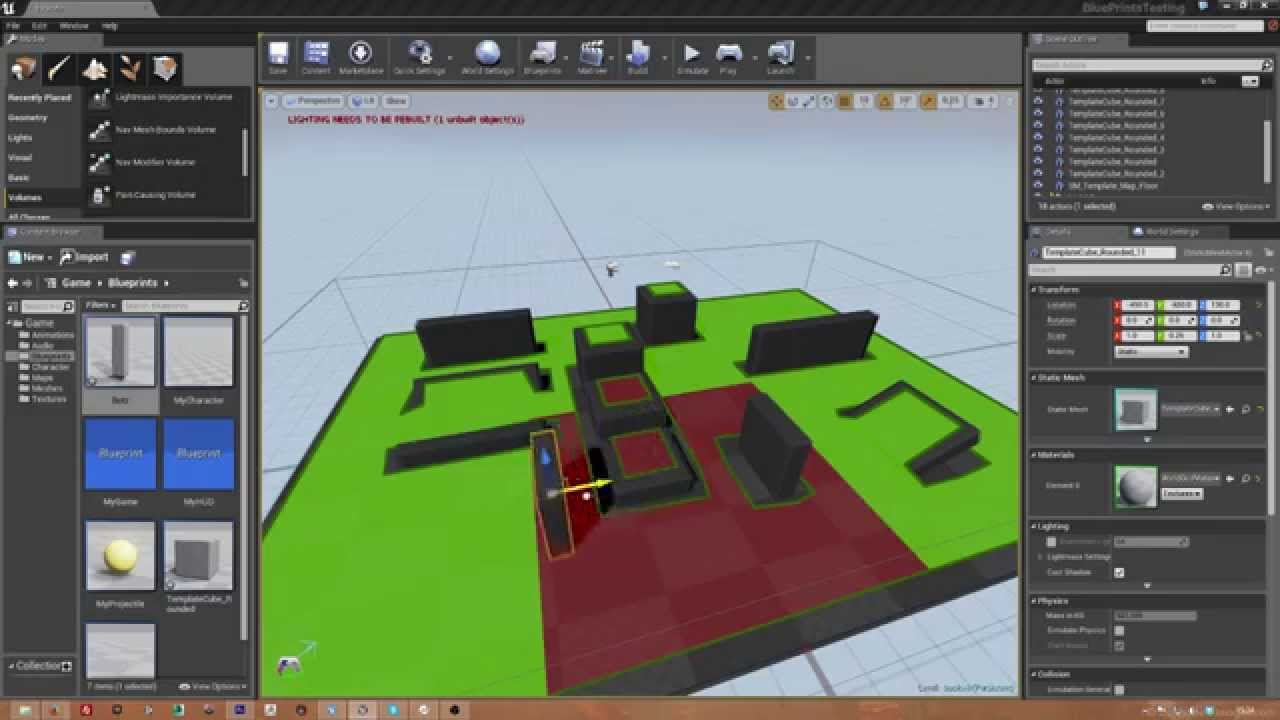1280x720 pixels.
Task: Select translate gizmo icon in viewport toolbar
Action: [777, 101]
